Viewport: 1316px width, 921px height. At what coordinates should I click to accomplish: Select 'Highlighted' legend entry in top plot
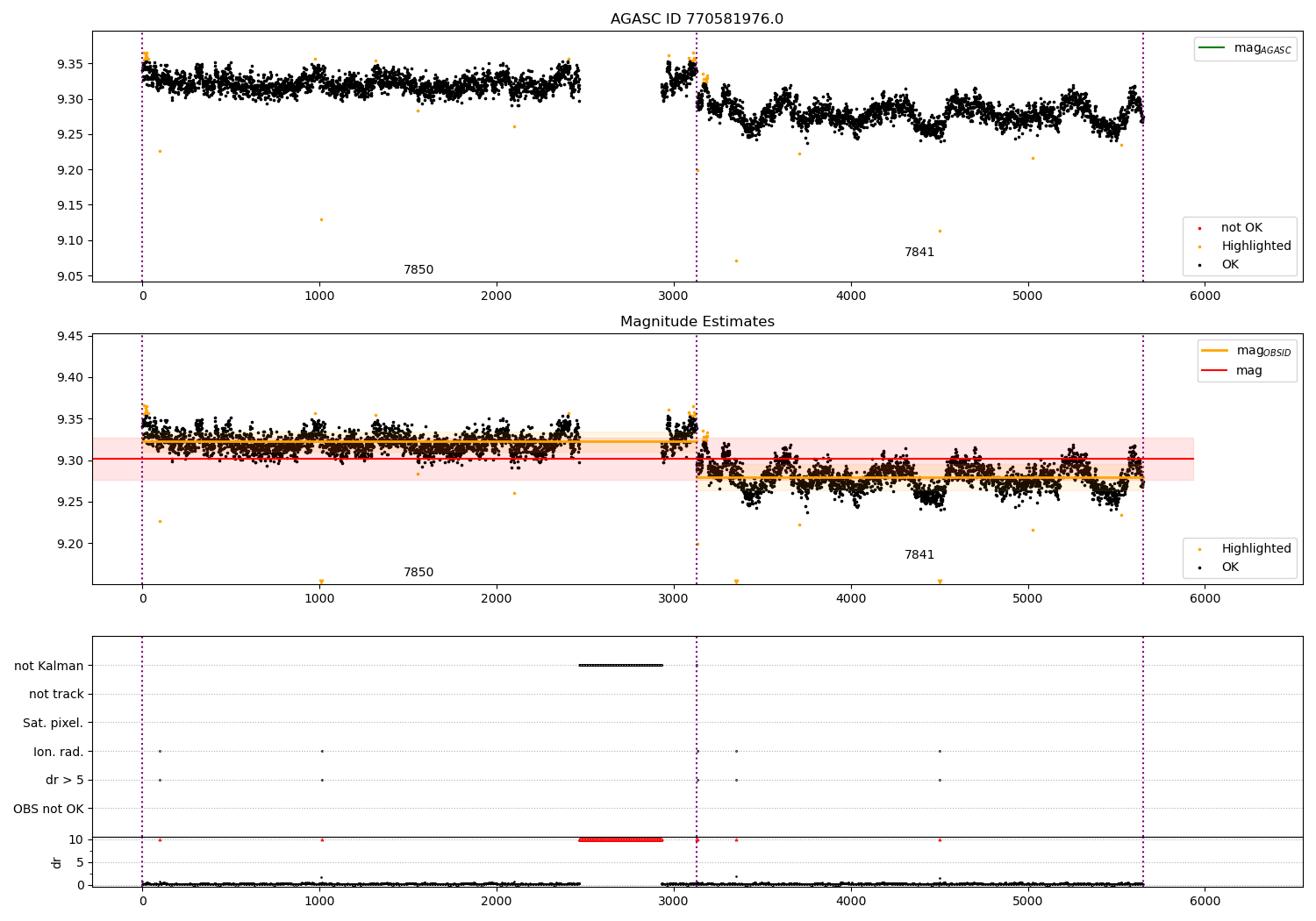click(x=1255, y=246)
